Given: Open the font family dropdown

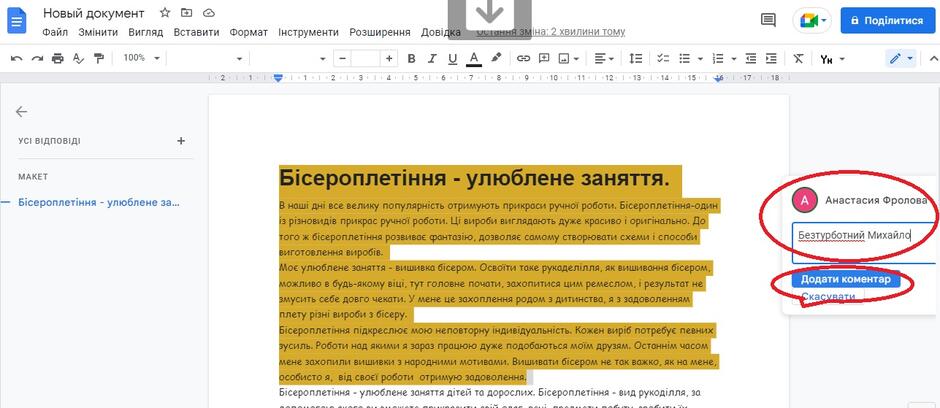Looking at the screenshot, I should [290, 58].
